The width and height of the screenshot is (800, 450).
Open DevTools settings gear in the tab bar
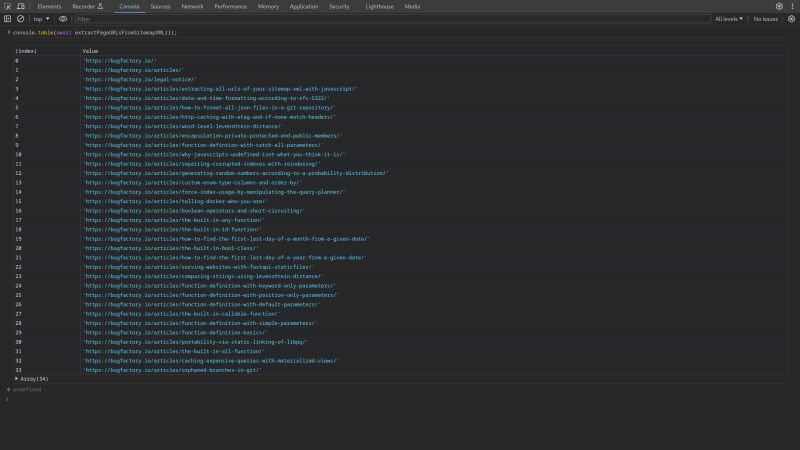(779, 7)
